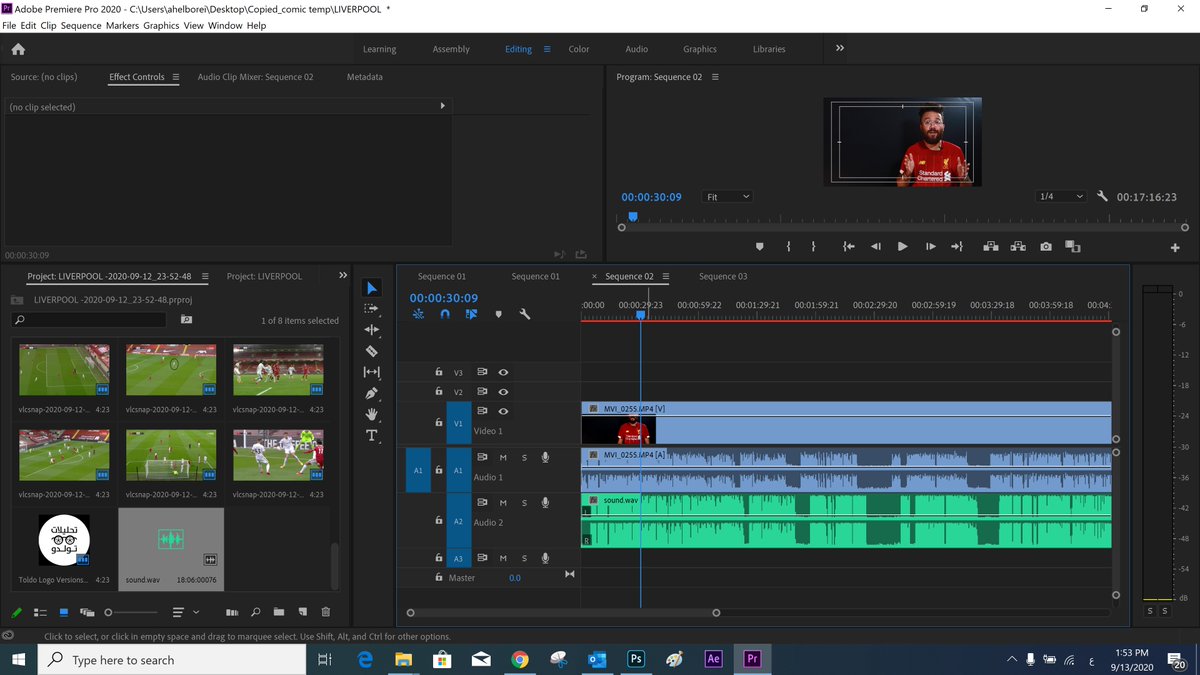This screenshot has width=1200, height=675.
Task: Toggle V3 track output eye
Action: coord(503,372)
